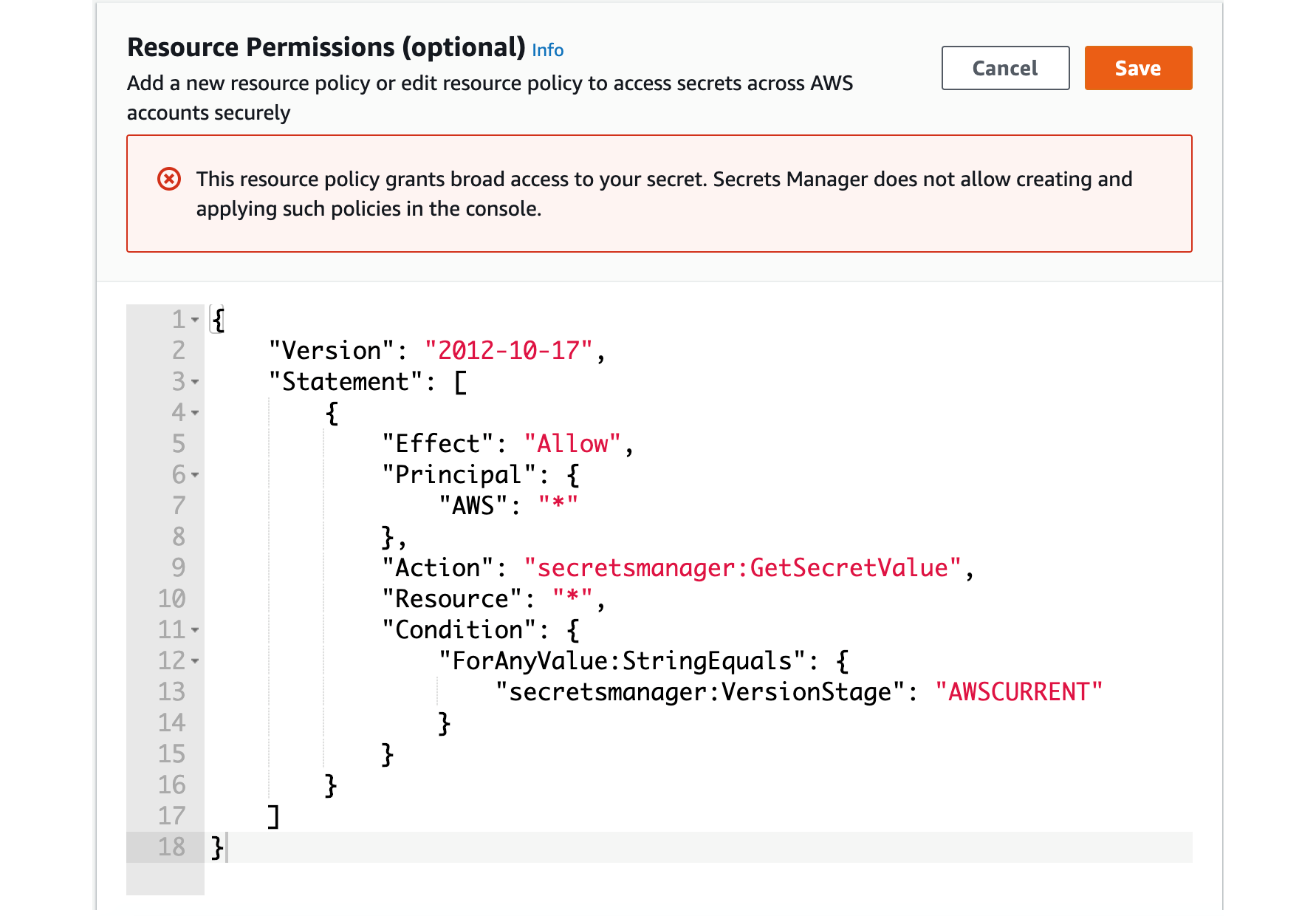The width and height of the screenshot is (1316, 916).
Task: Click the Cancel button
Action: [1004, 67]
